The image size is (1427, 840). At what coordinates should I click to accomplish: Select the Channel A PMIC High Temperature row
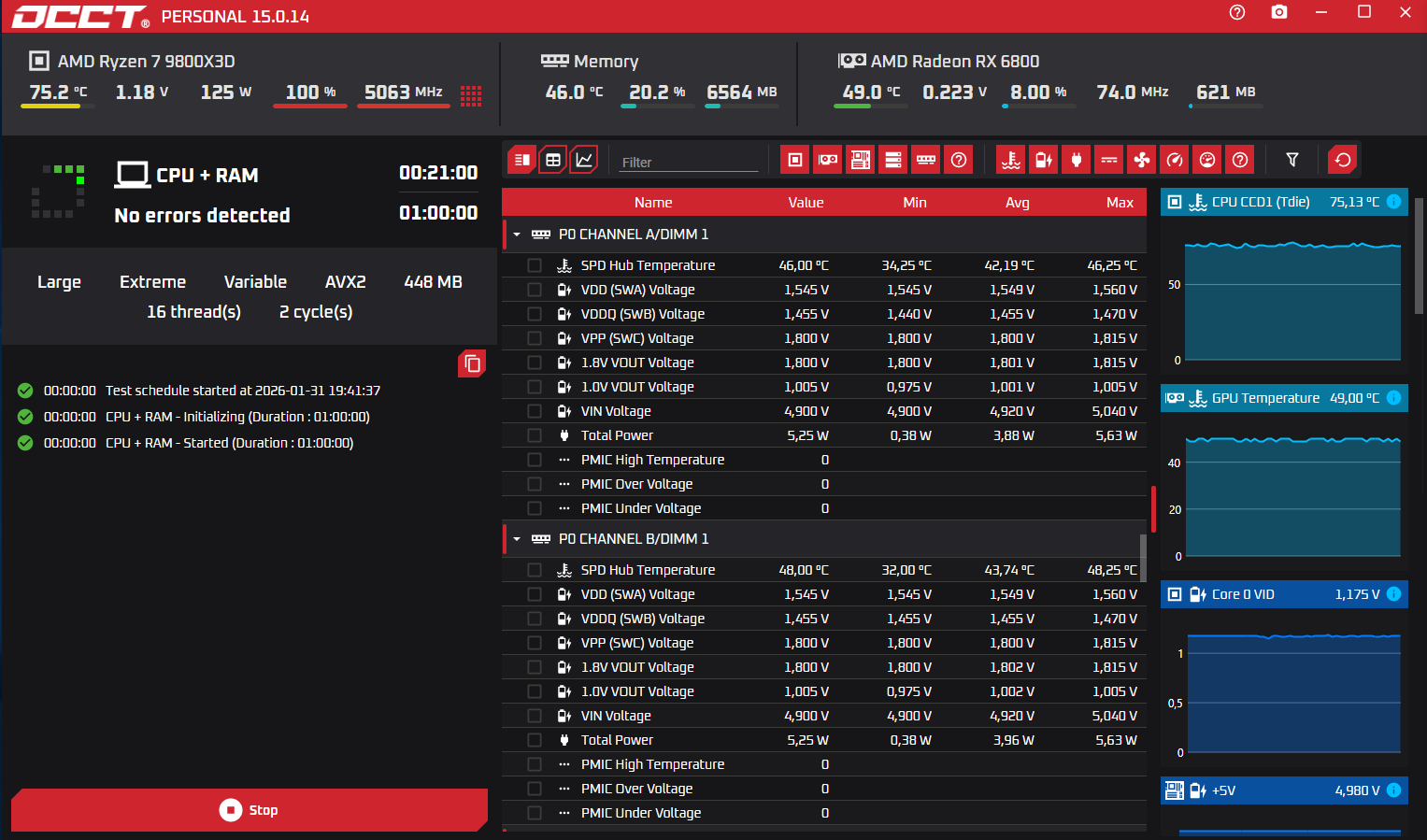(x=824, y=460)
